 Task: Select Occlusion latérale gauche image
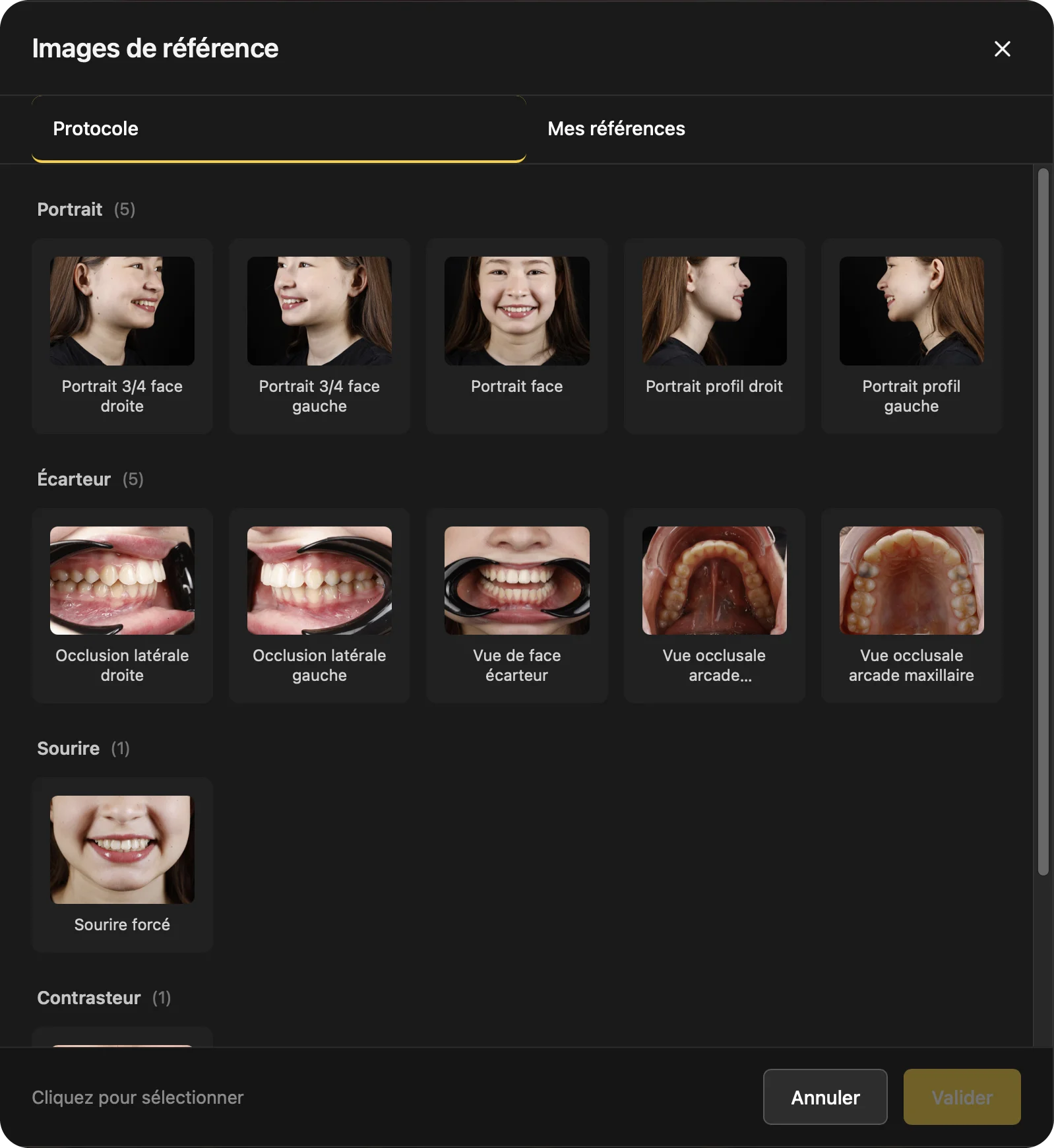[x=319, y=605]
